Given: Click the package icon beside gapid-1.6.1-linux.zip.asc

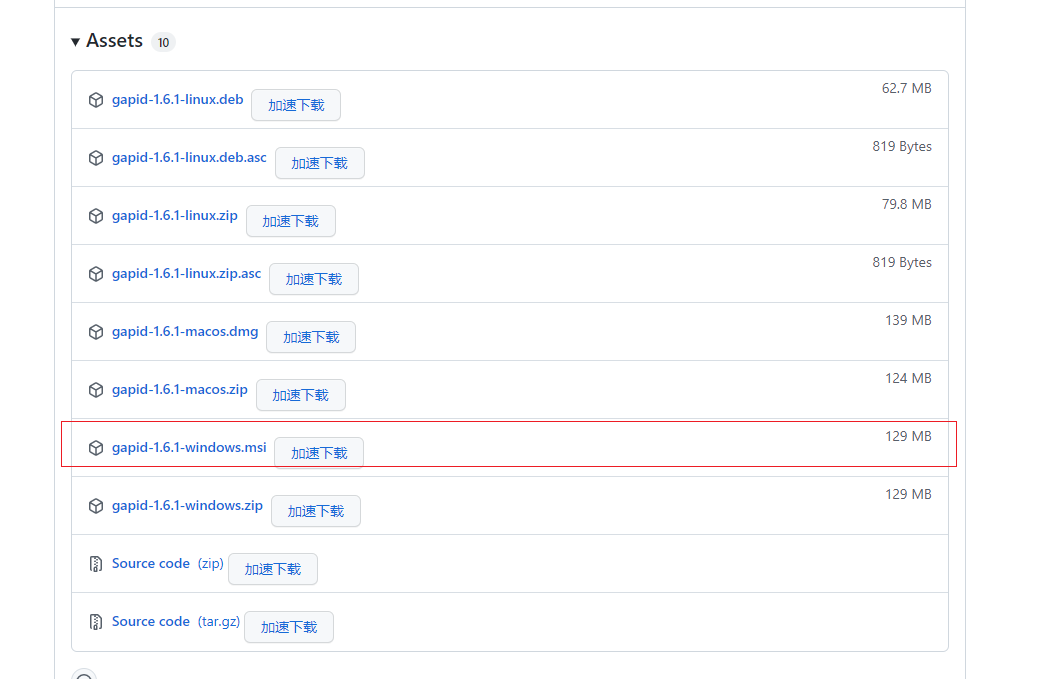Looking at the screenshot, I should coord(95,273).
